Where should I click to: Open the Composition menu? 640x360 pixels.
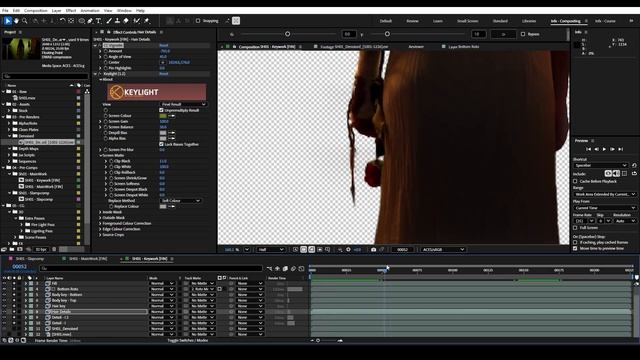click(x=36, y=11)
